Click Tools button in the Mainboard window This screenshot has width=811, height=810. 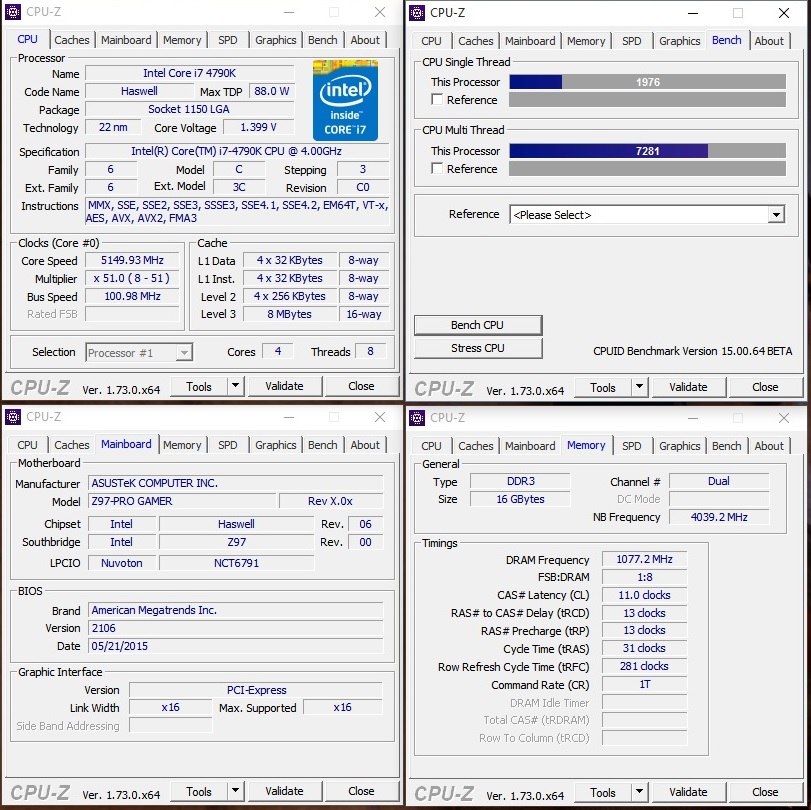coord(199,791)
